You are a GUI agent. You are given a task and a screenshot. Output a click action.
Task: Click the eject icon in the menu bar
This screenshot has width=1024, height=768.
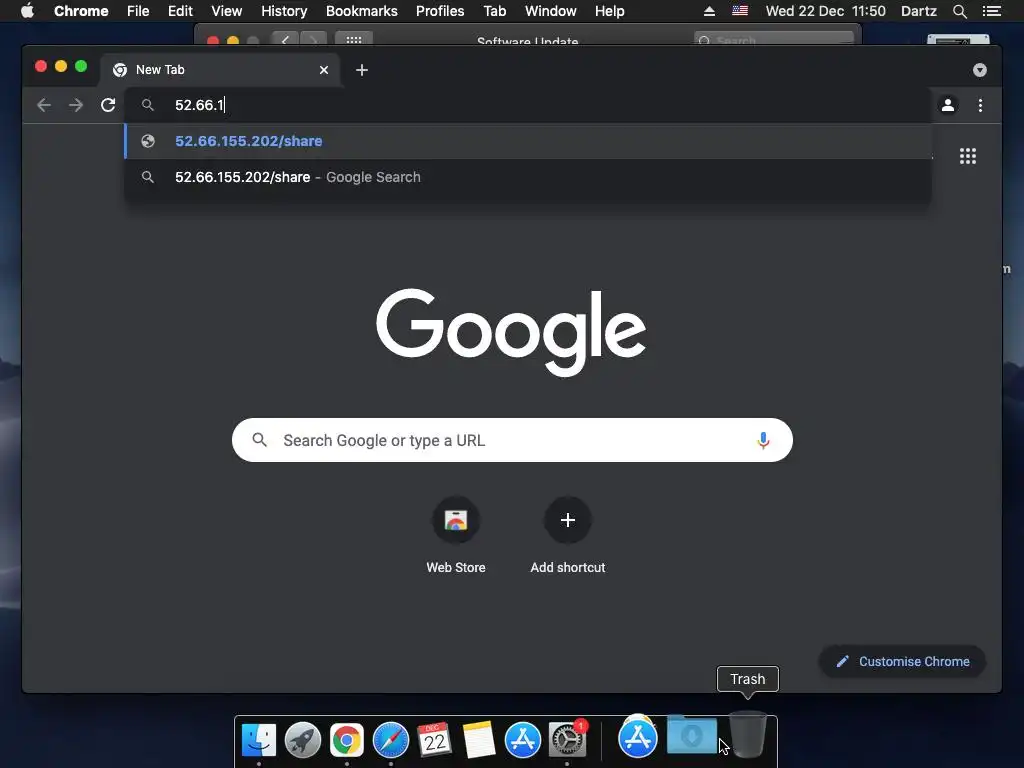tap(709, 11)
